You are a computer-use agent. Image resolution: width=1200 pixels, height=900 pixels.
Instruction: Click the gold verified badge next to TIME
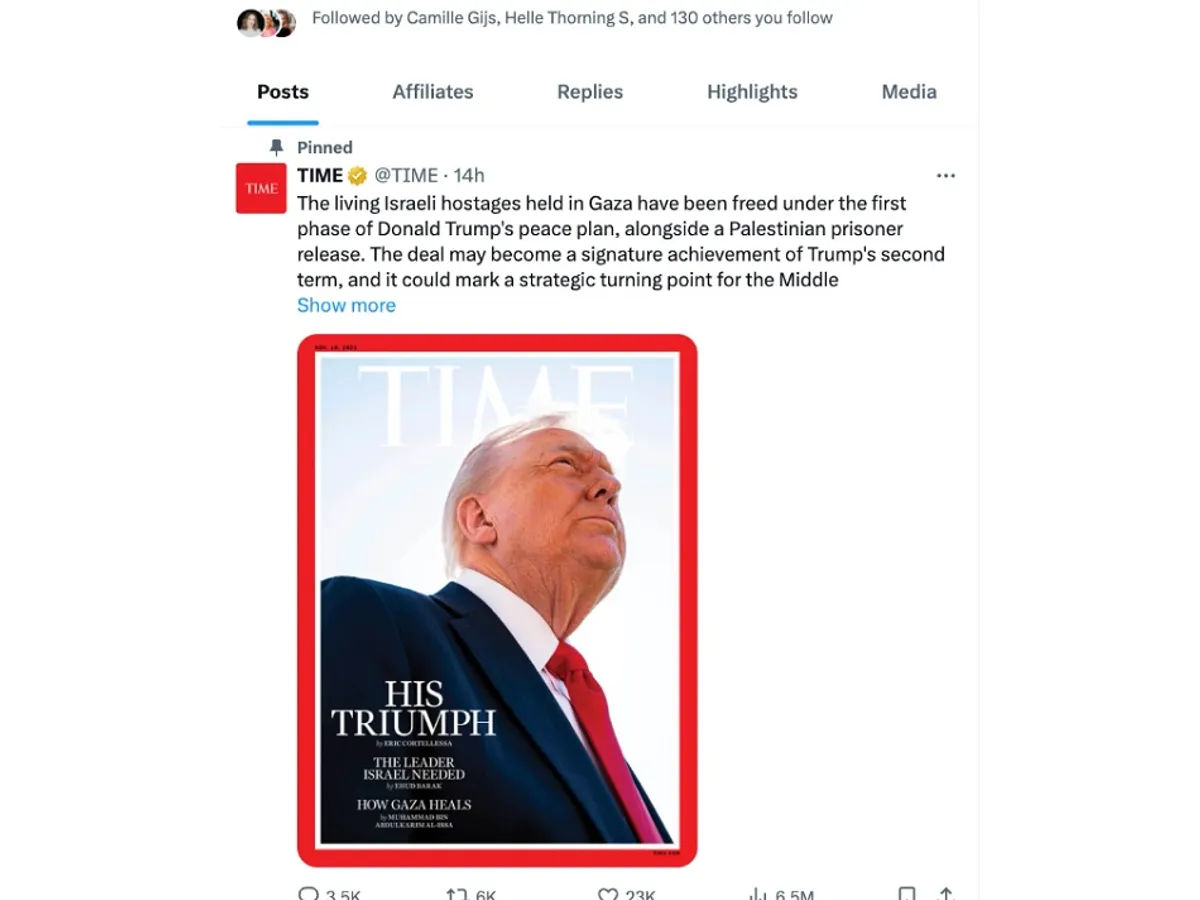coord(358,176)
